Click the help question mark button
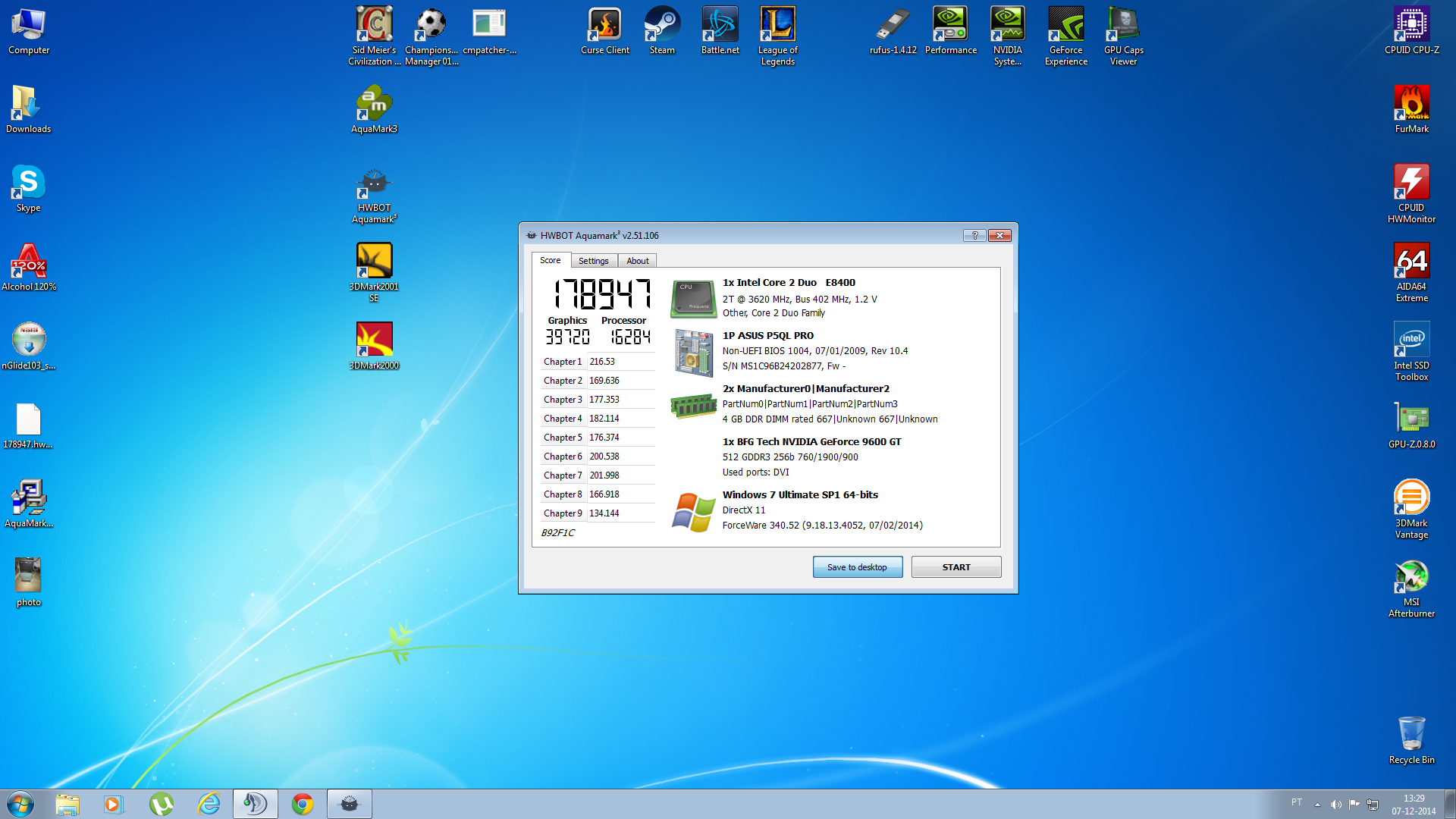1456x819 pixels. tap(974, 235)
